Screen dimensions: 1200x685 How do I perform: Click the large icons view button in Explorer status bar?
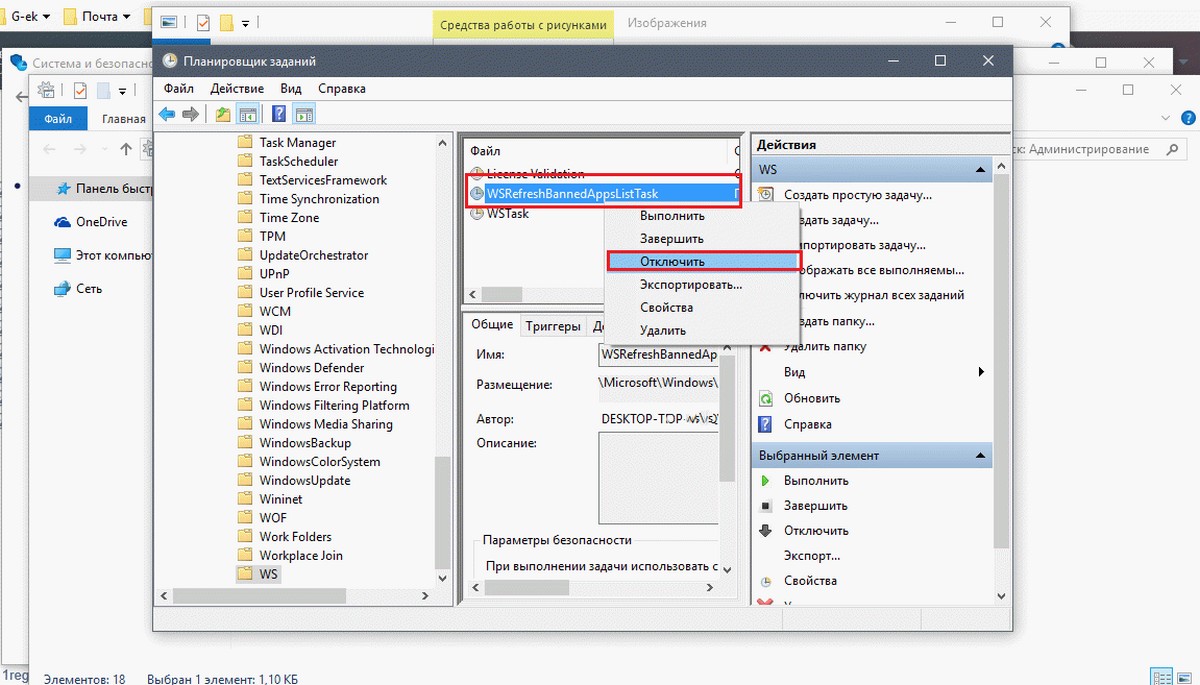[x=1186, y=678]
